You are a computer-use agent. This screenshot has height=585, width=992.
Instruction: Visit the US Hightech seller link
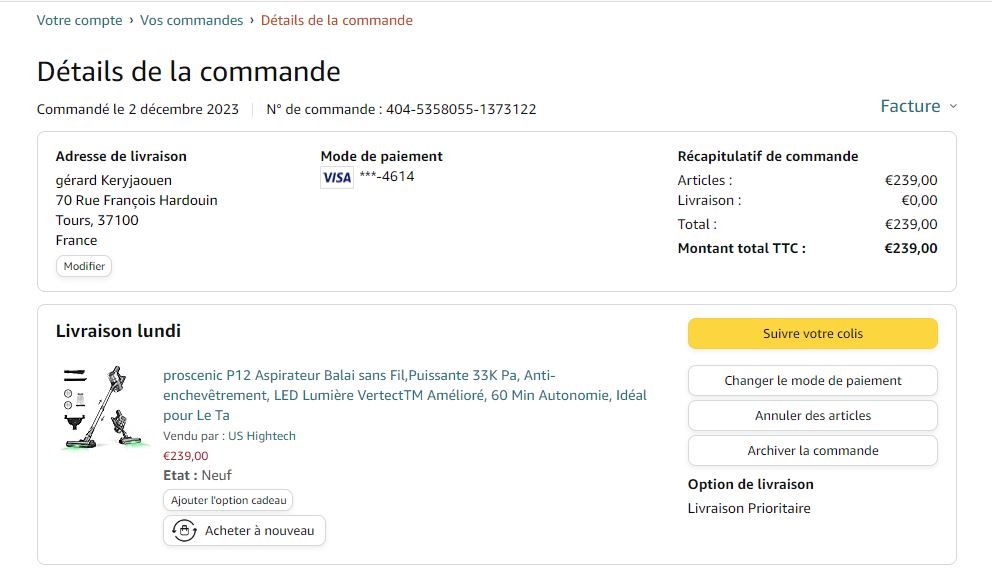(x=262, y=436)
